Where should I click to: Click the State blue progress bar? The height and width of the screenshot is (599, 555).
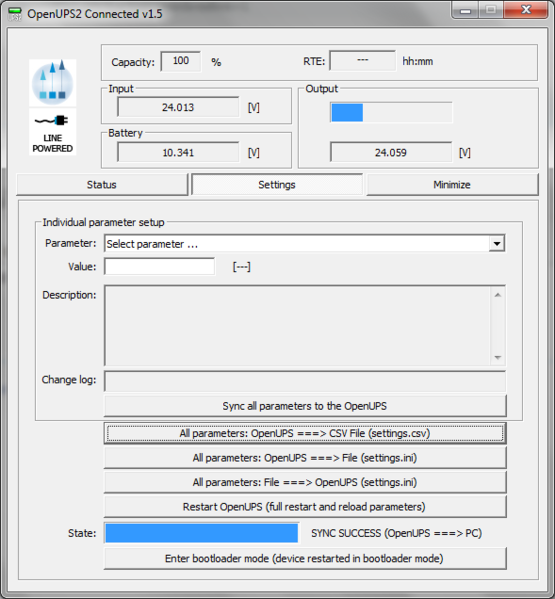point(202,533)
